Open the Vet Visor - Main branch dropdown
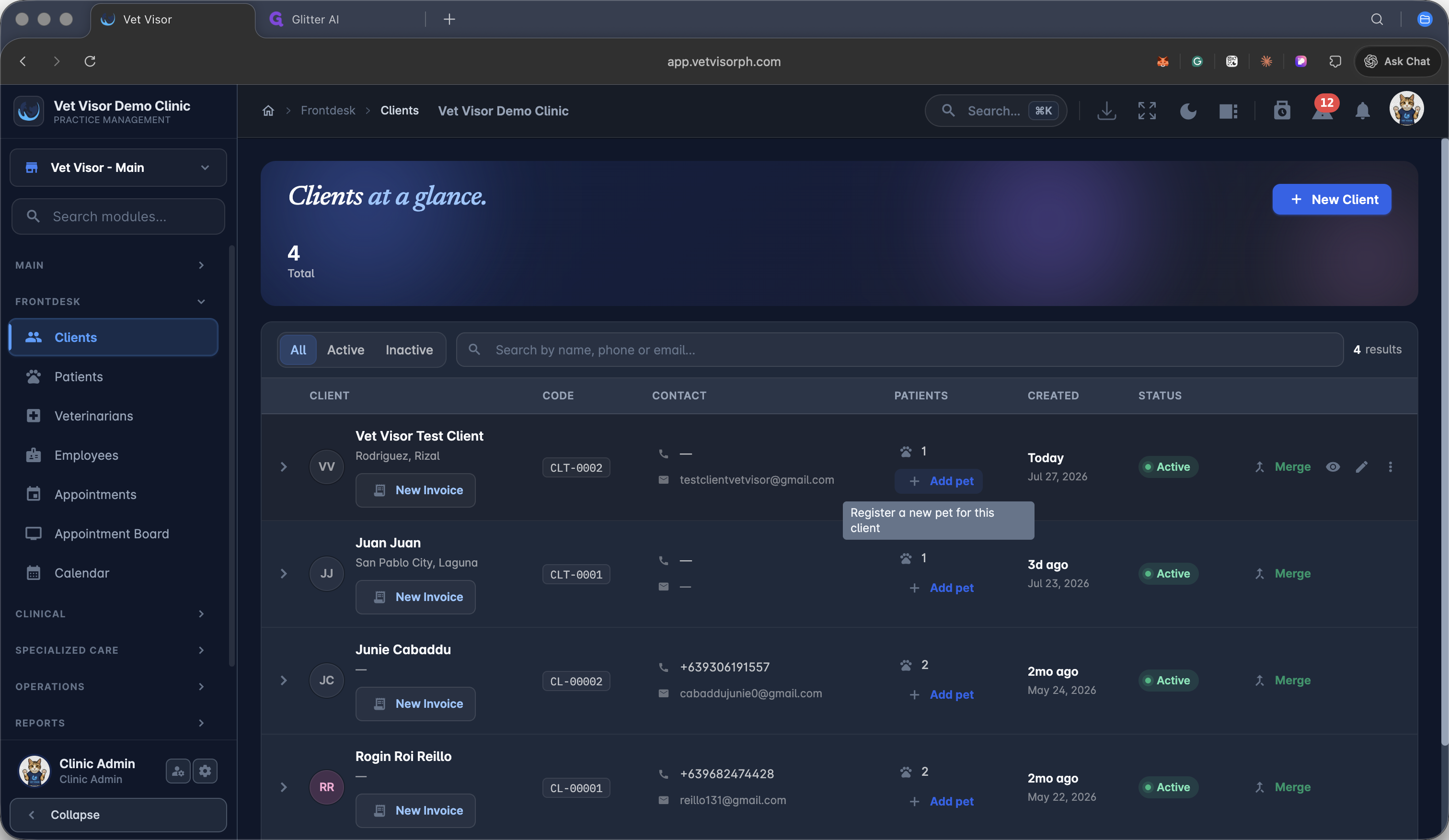 (118, 168)
